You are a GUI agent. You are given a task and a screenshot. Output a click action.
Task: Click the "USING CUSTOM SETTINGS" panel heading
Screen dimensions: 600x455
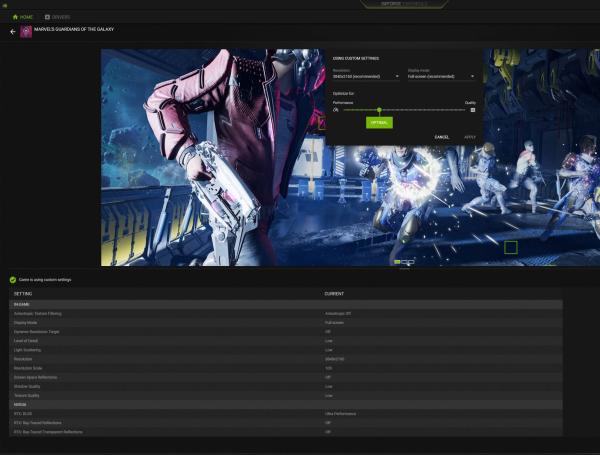[356, 59]
